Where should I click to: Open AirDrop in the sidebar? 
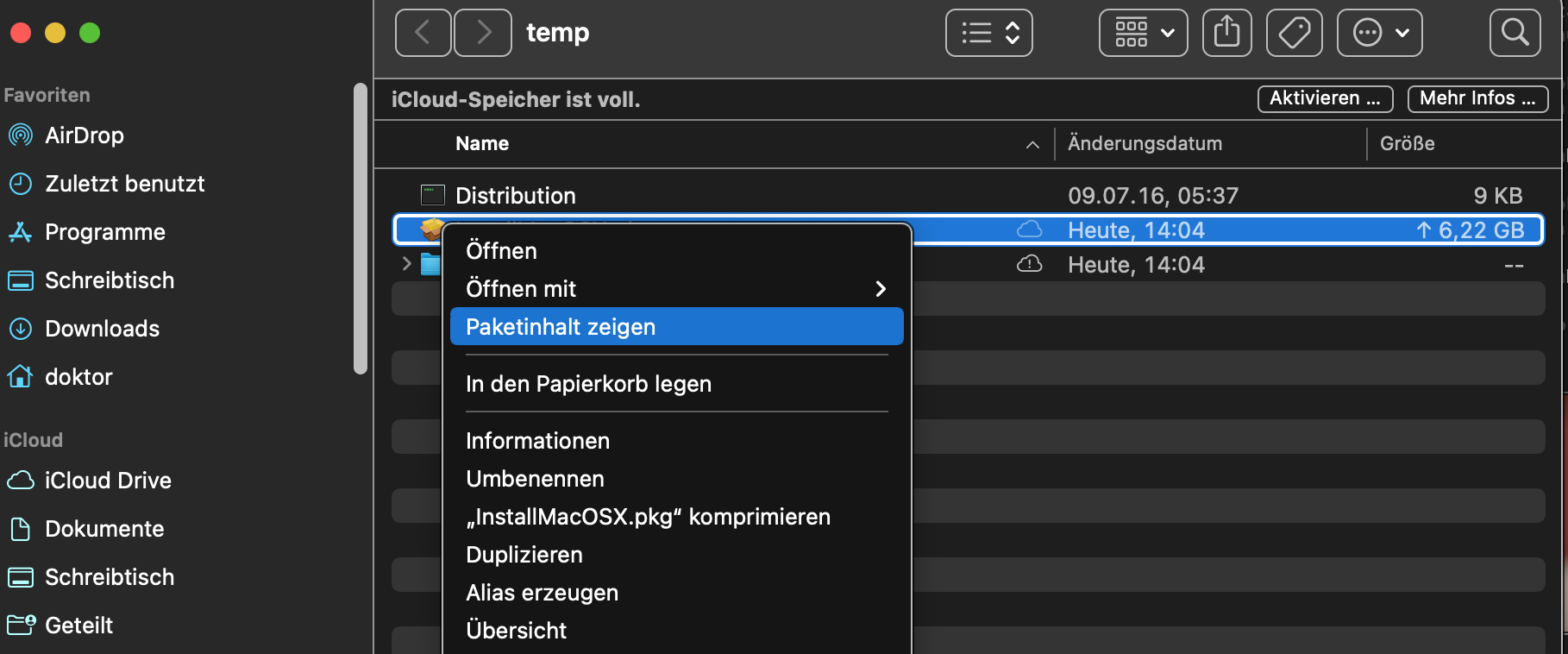click(84, 135)
